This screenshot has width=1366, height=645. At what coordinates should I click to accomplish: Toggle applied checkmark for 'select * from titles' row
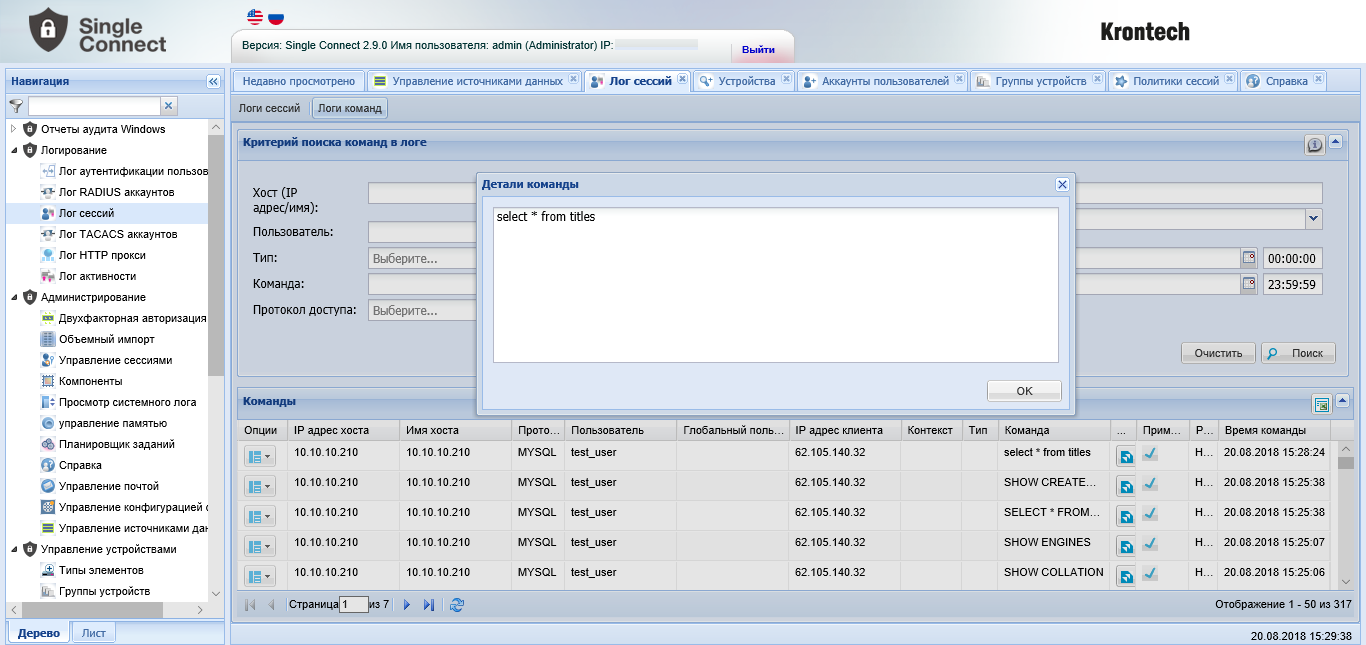point(1150,454)
